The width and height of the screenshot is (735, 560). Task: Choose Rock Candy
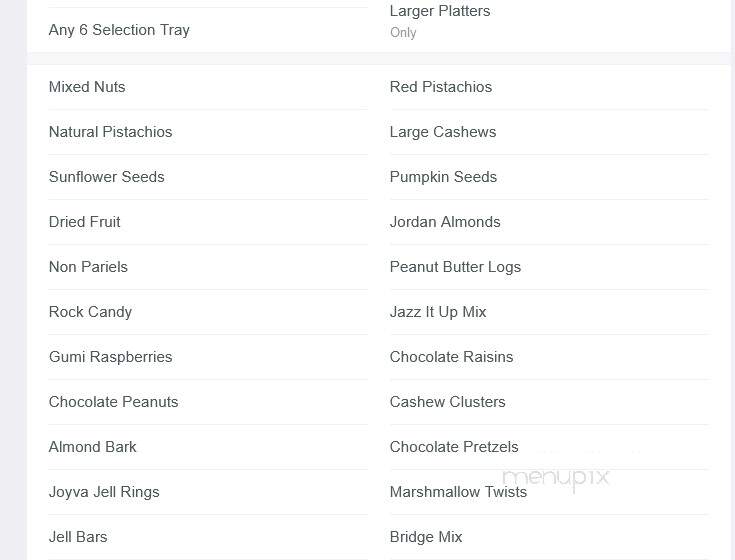[90, 312]
